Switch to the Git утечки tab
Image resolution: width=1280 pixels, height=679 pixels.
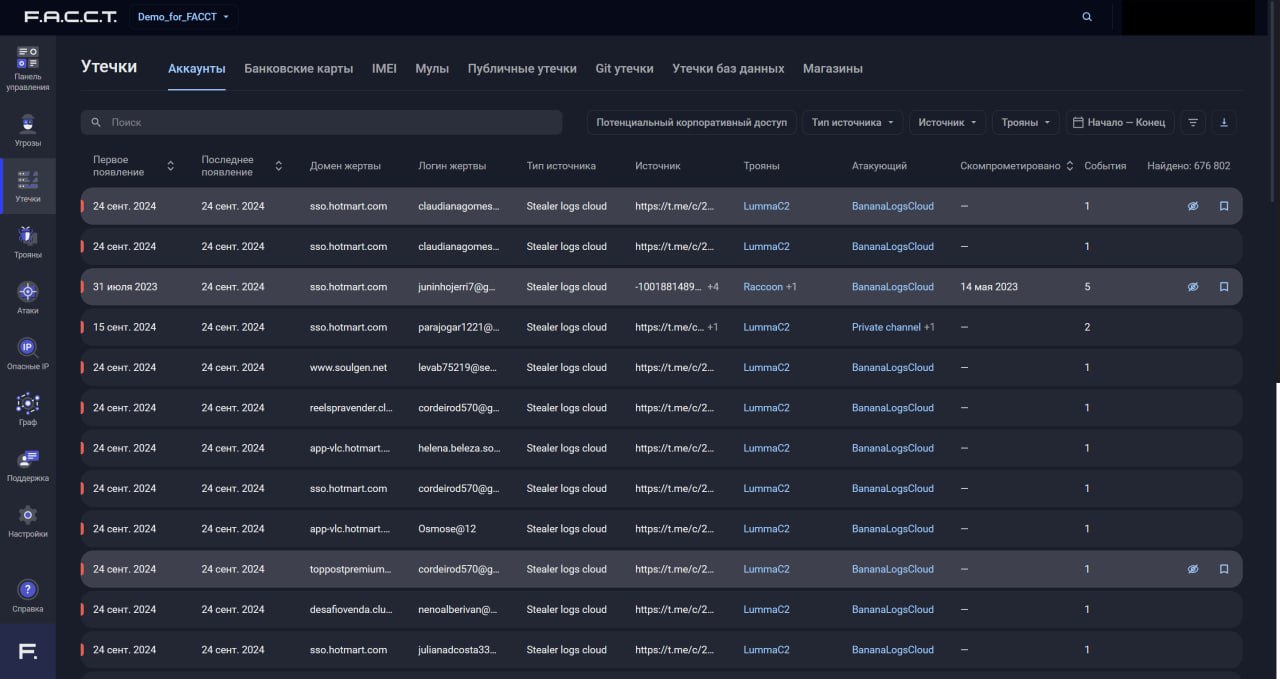(x=624, y=69)
